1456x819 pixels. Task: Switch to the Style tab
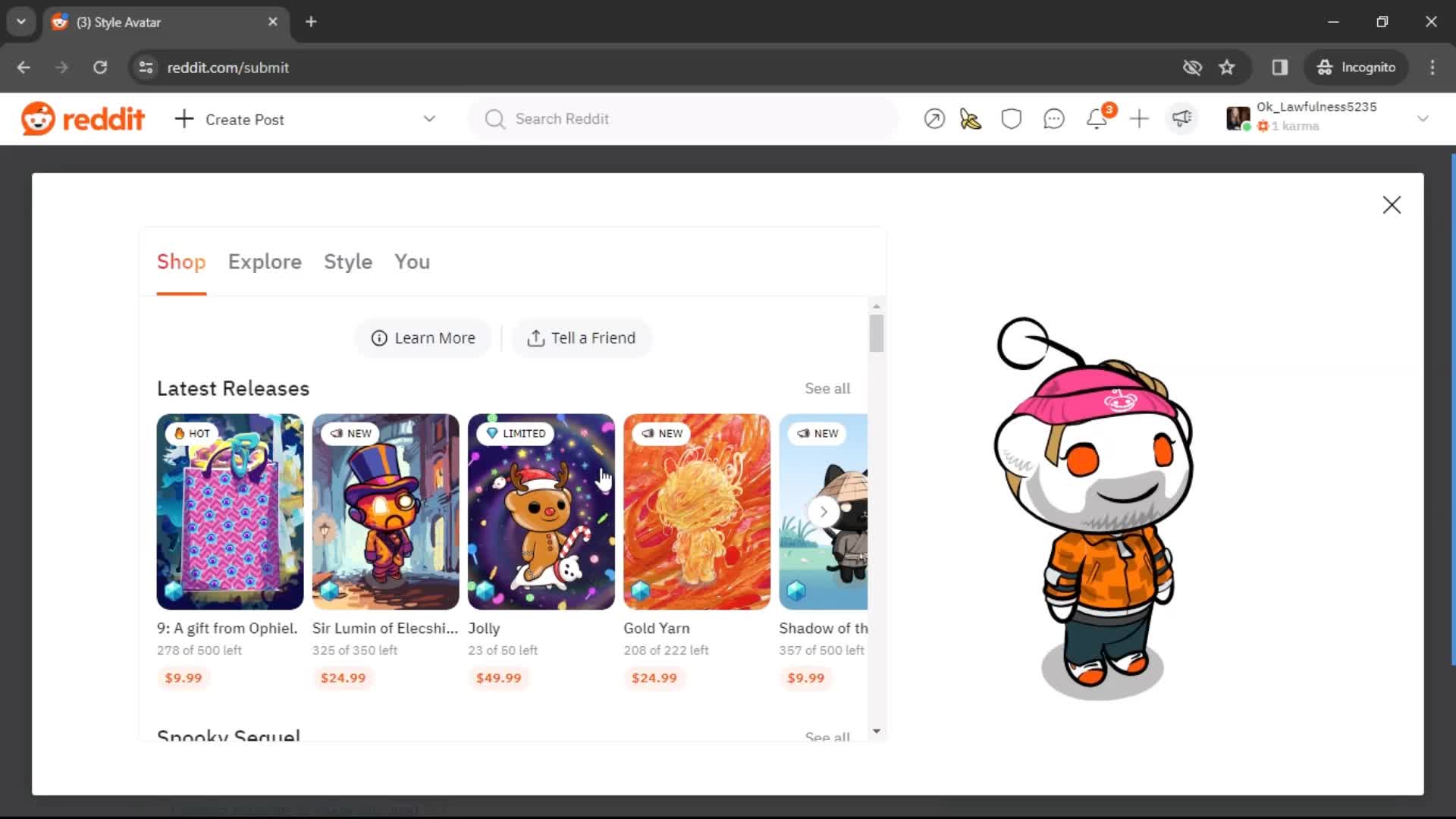[x=347, y=261]
